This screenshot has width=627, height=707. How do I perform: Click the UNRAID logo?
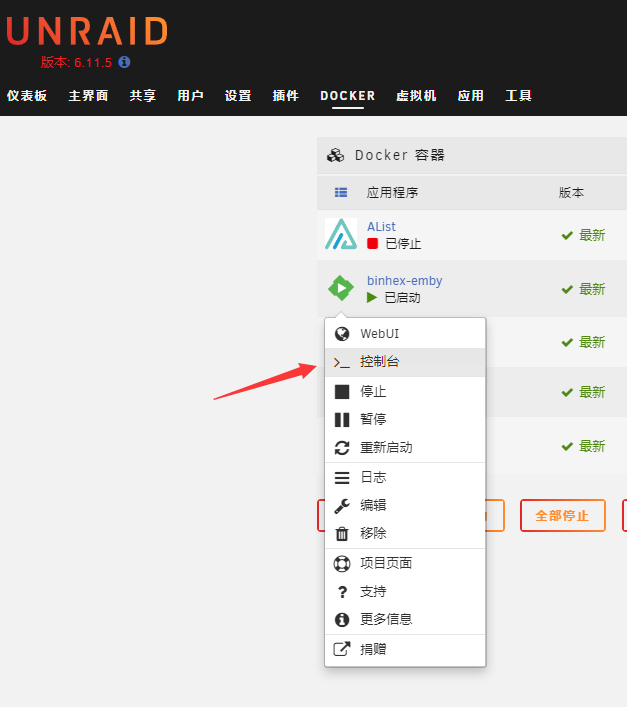coord(87,31)
